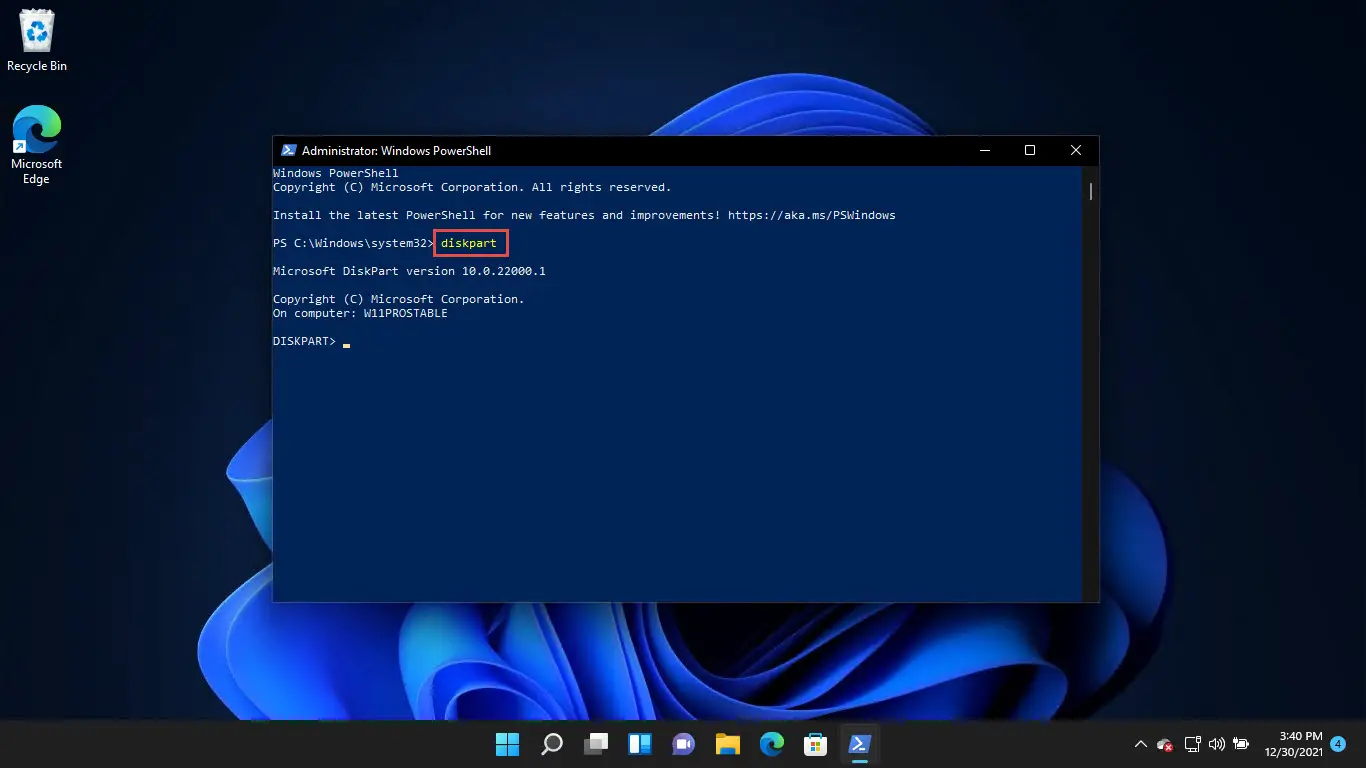
Task: Click the https://aka.ms/PSWindows URL text
Action: pos(812,215)
